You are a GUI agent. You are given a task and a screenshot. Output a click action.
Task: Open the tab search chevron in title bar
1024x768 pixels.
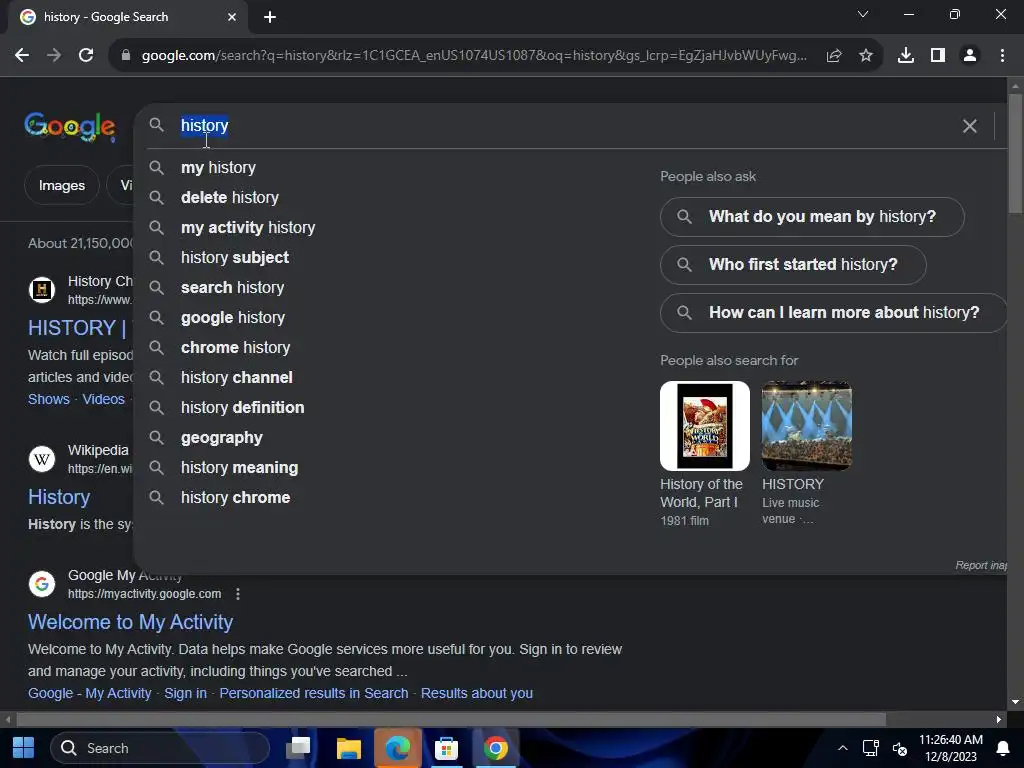coord(863,14)
